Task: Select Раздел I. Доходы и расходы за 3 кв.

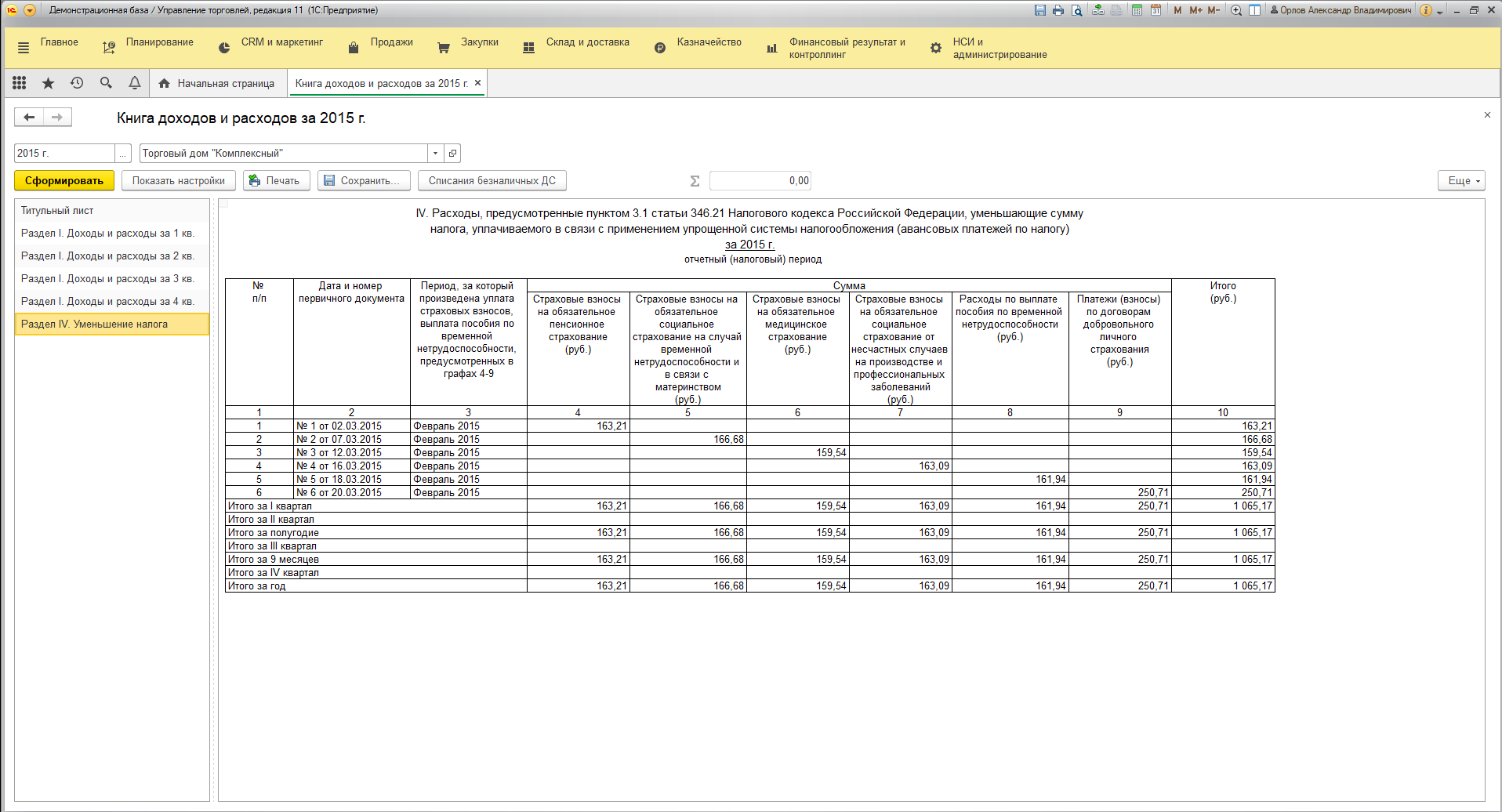Action: pyautogui.click(x=112, y=279)
